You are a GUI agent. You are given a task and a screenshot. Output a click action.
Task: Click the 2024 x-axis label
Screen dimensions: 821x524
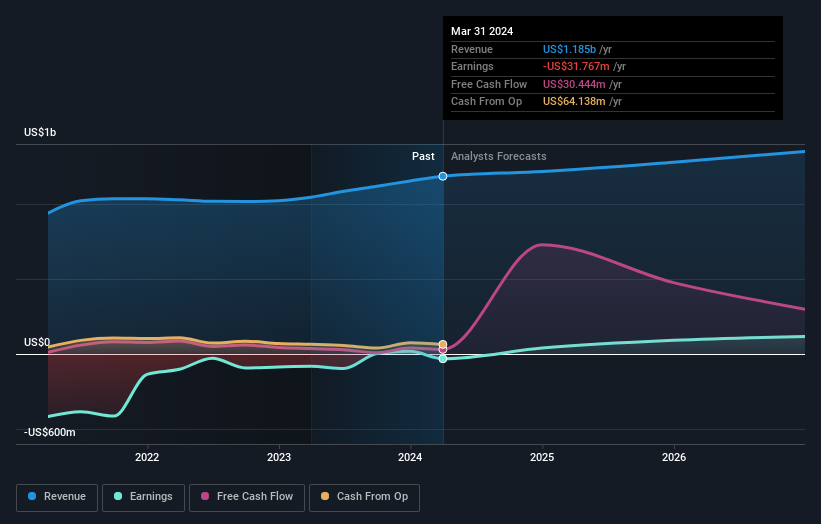(x=410, y=458)
